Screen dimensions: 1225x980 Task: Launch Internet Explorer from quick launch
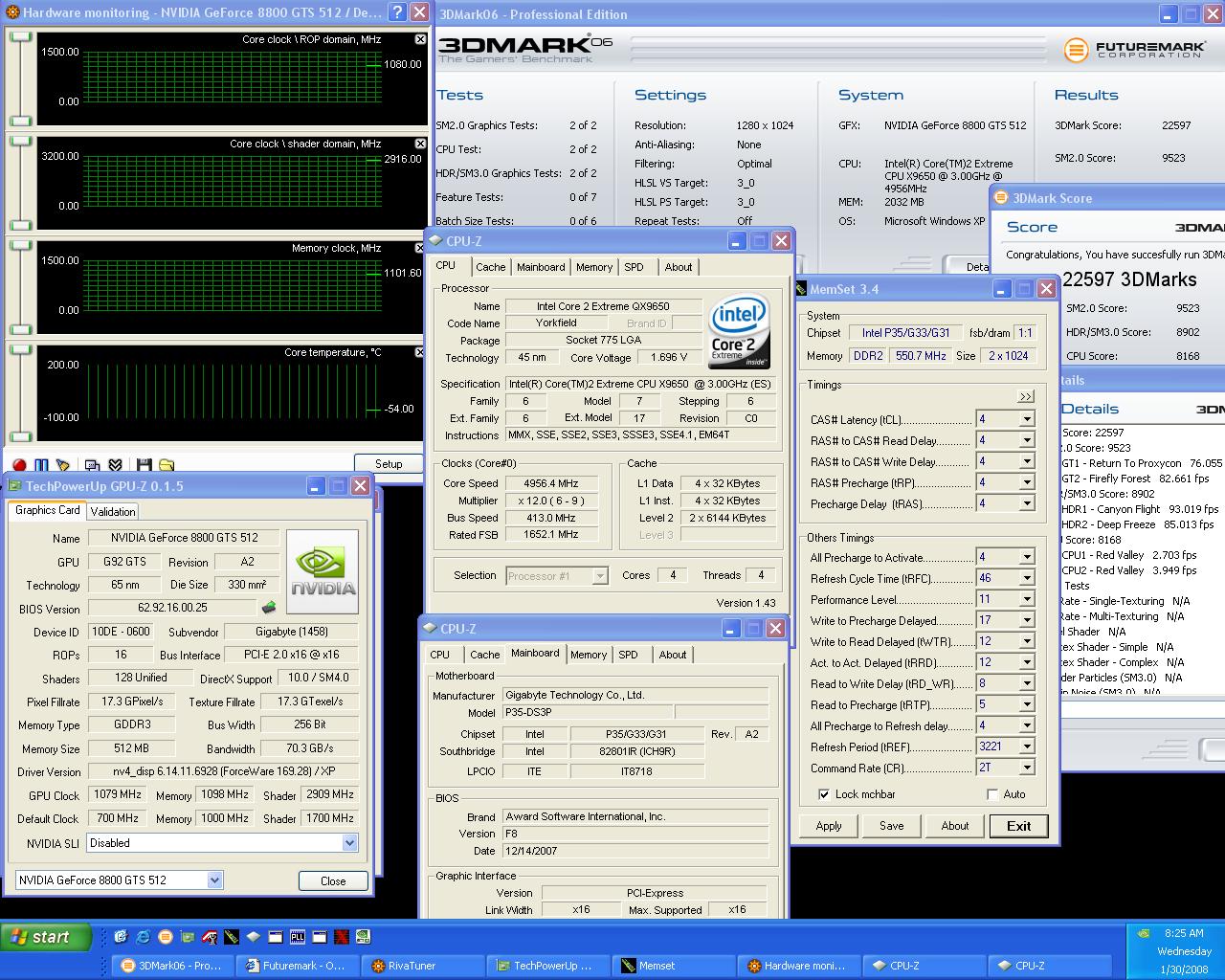143,937
